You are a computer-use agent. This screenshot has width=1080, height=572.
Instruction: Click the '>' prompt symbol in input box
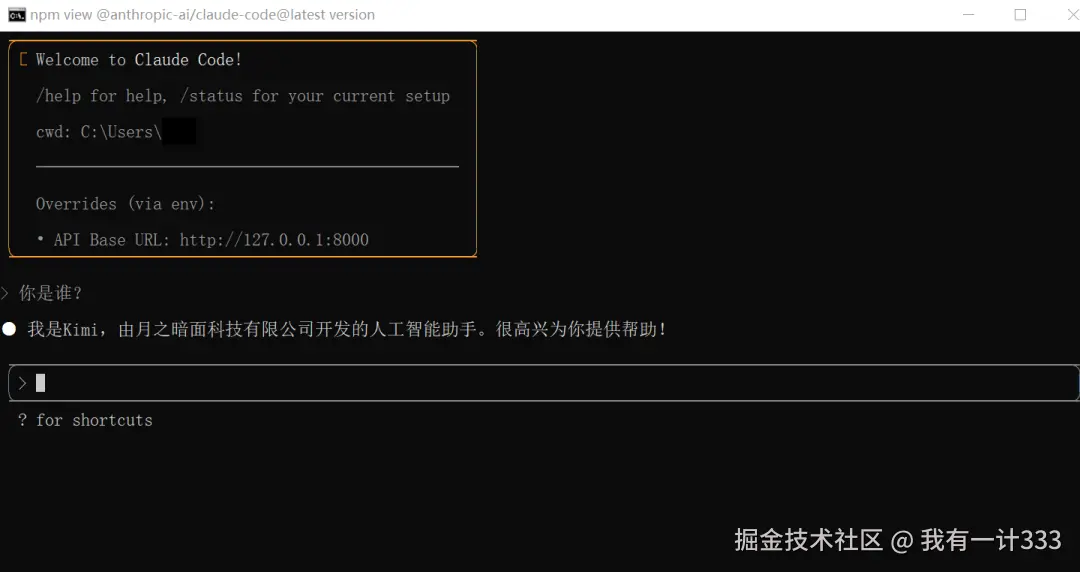pyautogui.click(x=22, y=382)
